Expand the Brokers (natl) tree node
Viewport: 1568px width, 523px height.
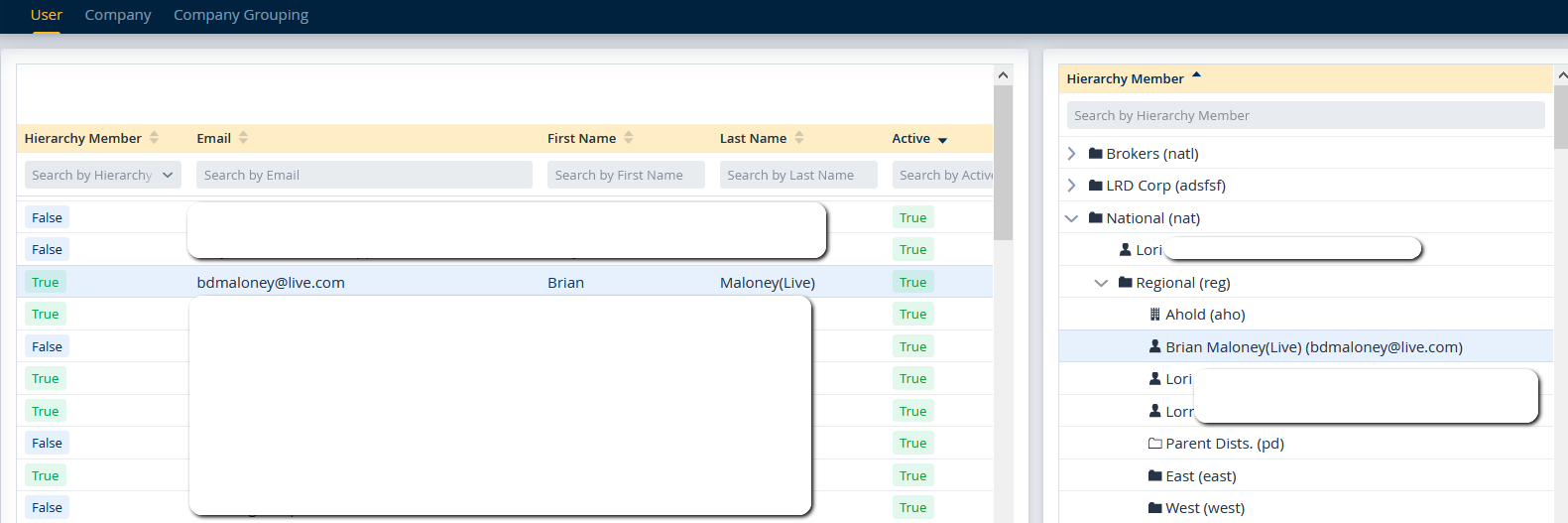coord(1071,154)
